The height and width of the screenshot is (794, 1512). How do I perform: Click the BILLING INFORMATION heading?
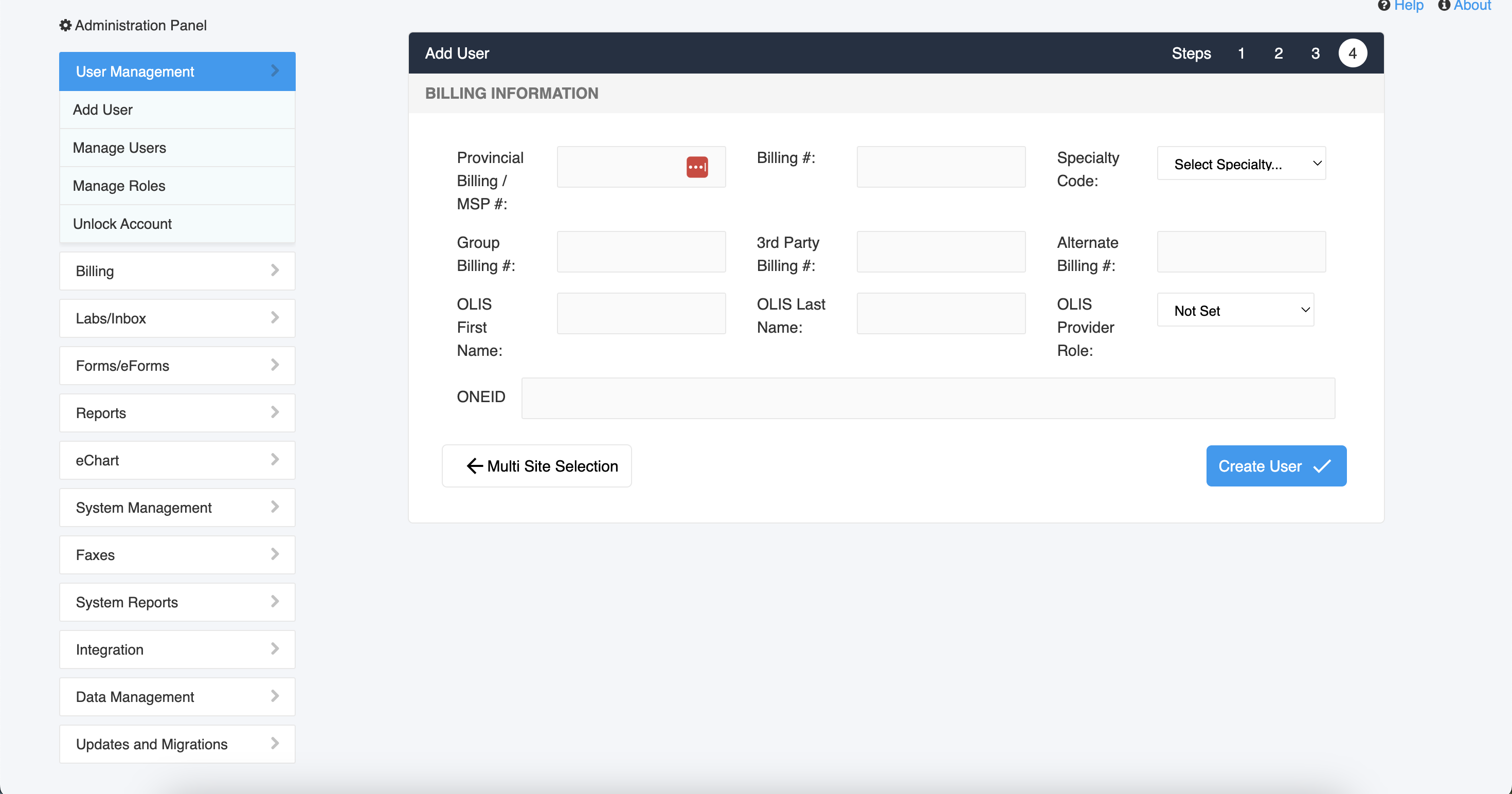[x=511, y=93]
